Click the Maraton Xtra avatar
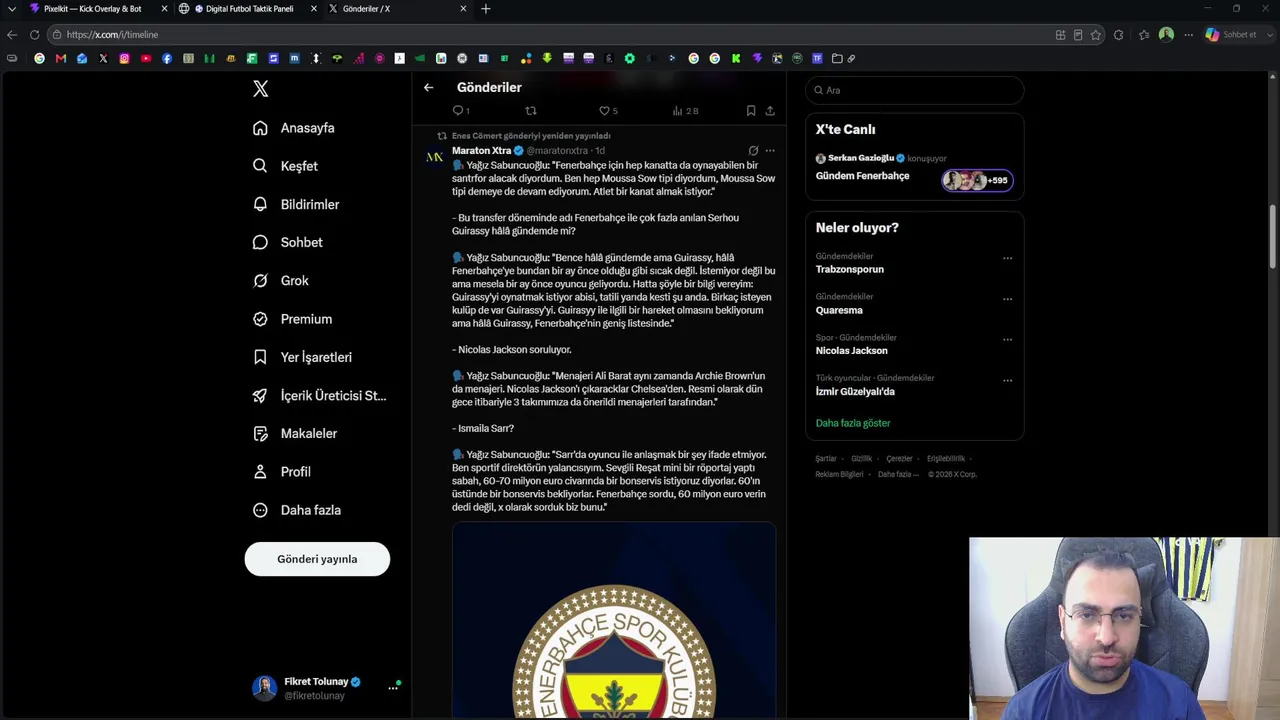 [x=434, y=157]
